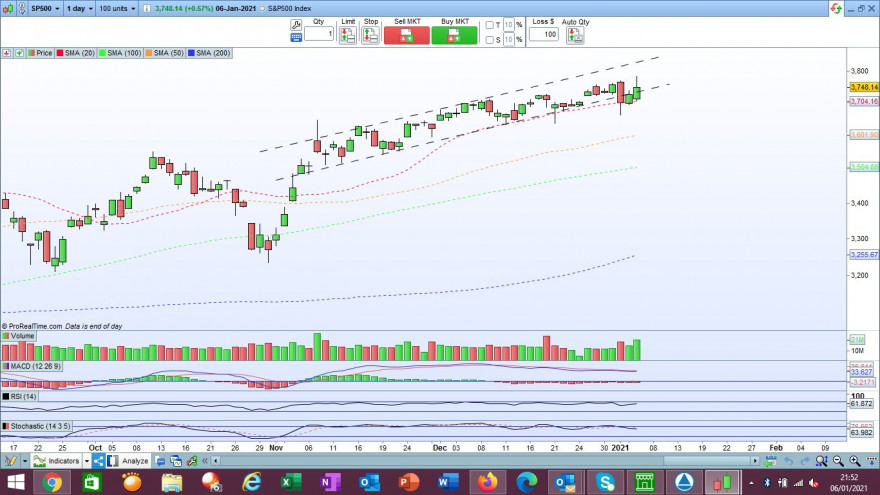Click the Limit order button
Image resolution: width=880 pixels, height=495 pixels.
pos(348,35)
